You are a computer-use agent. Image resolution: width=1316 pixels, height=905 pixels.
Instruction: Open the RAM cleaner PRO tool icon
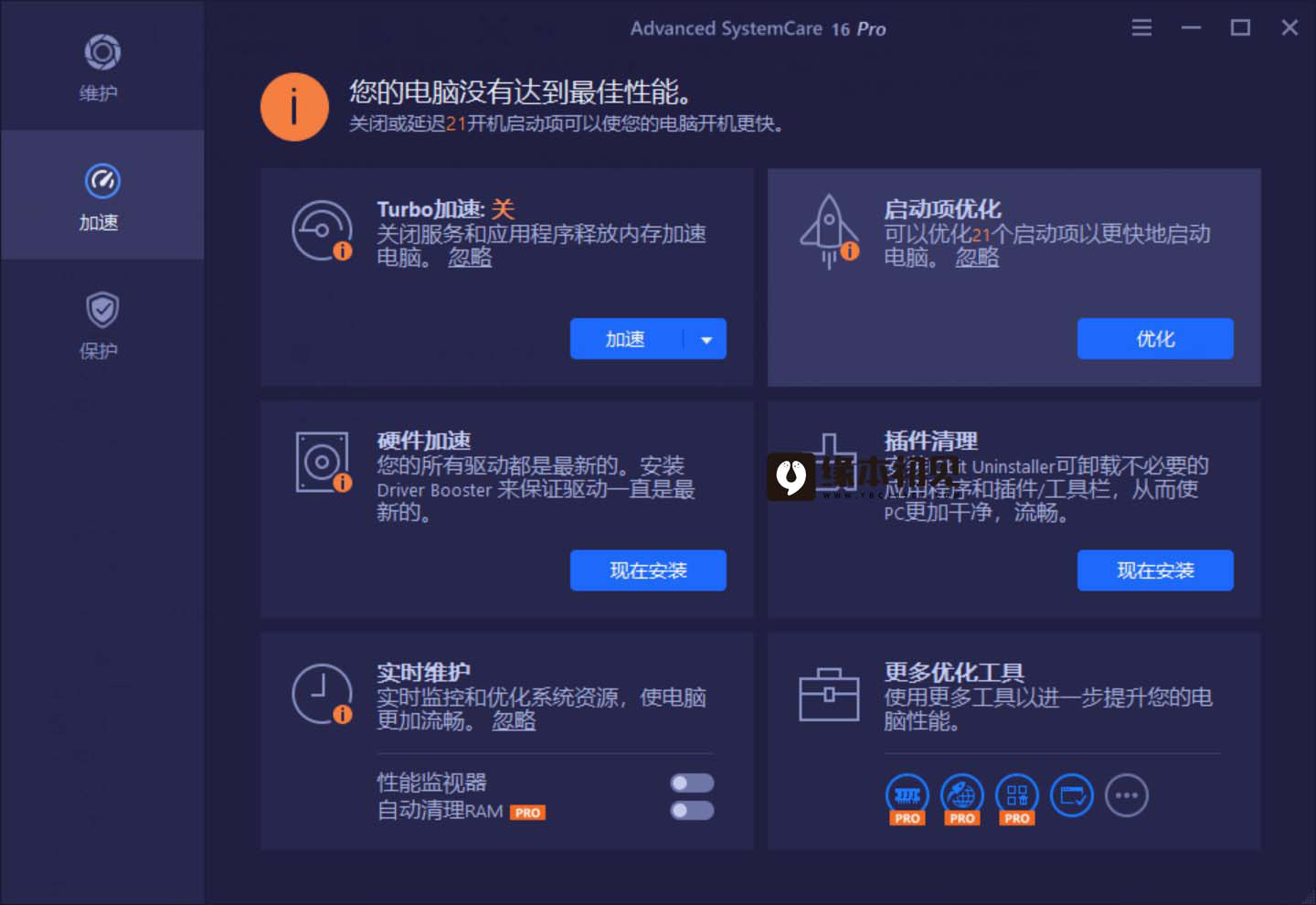click(x=907, y=798)
